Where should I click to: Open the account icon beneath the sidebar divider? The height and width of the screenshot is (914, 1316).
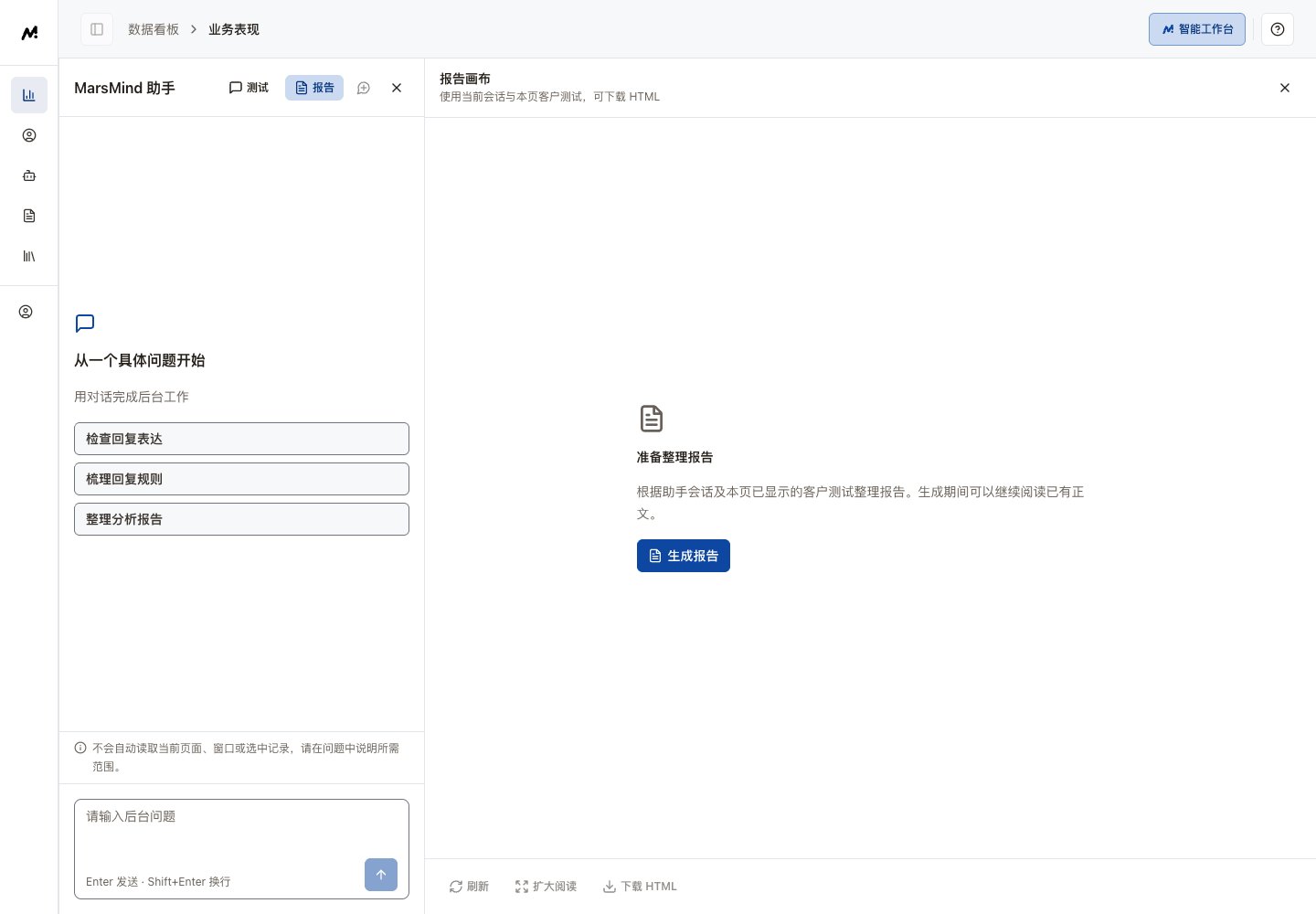click(26, 312)
